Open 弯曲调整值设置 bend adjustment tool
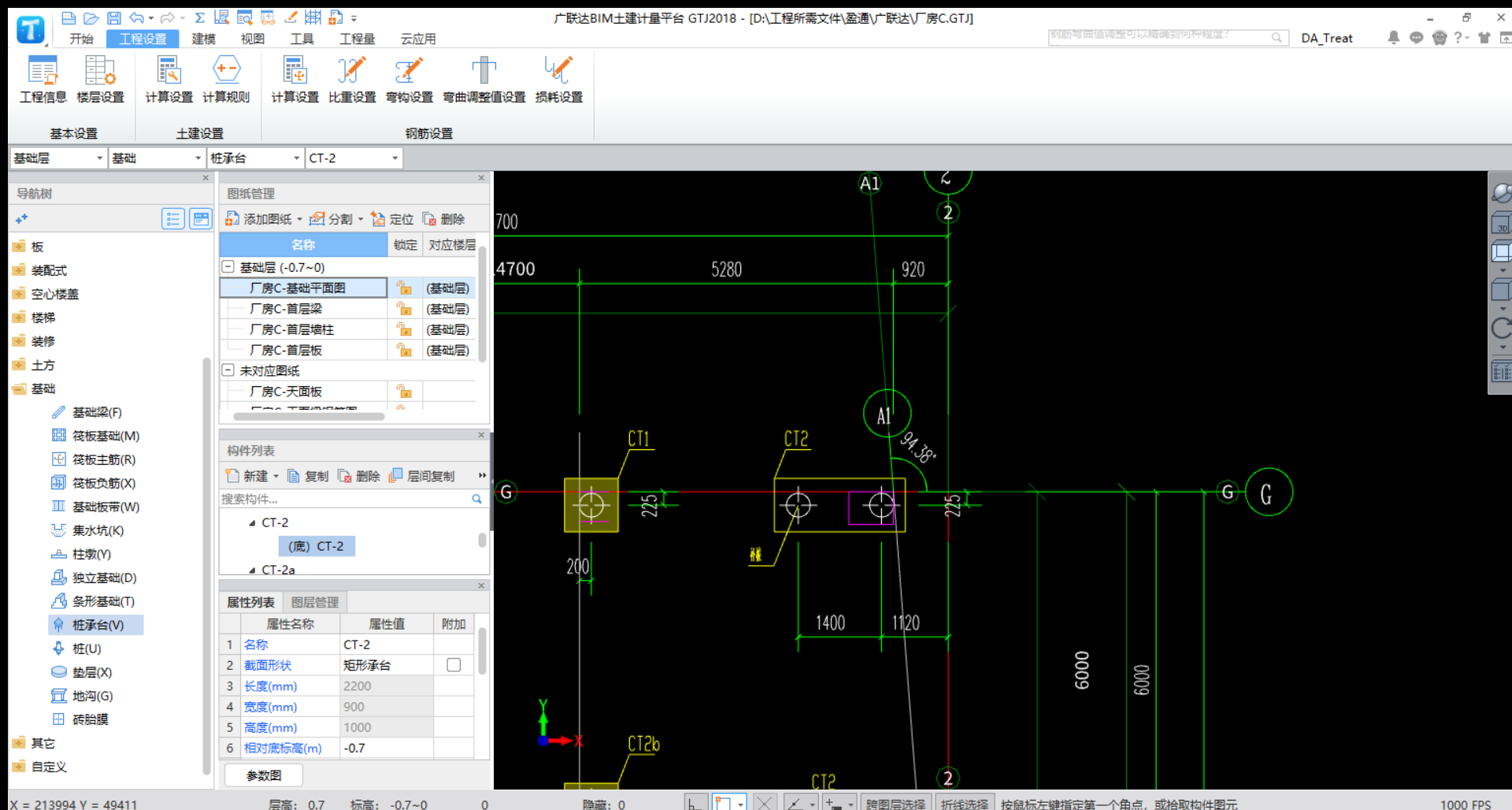 click(484, 79)
